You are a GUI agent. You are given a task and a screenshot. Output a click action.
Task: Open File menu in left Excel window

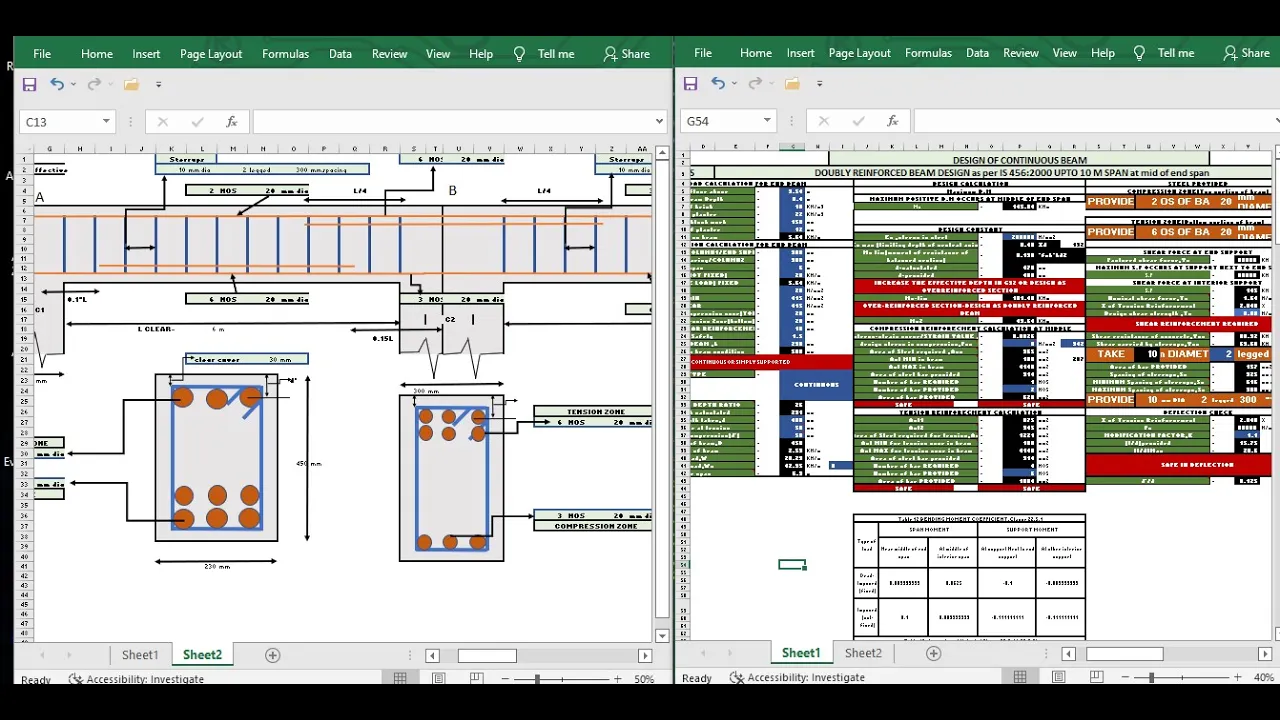pyautogui.click(x=42, y=54)
